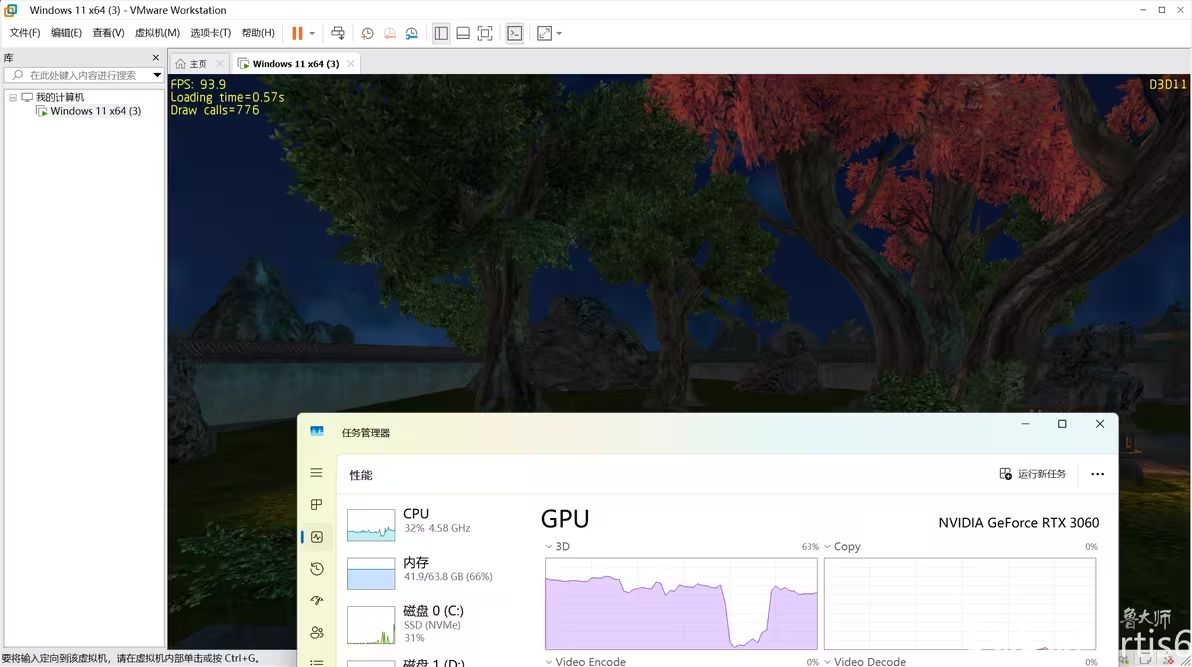Minimize the VMware Workstation window
1192x667 pixels.
[x=1143, y=10]
